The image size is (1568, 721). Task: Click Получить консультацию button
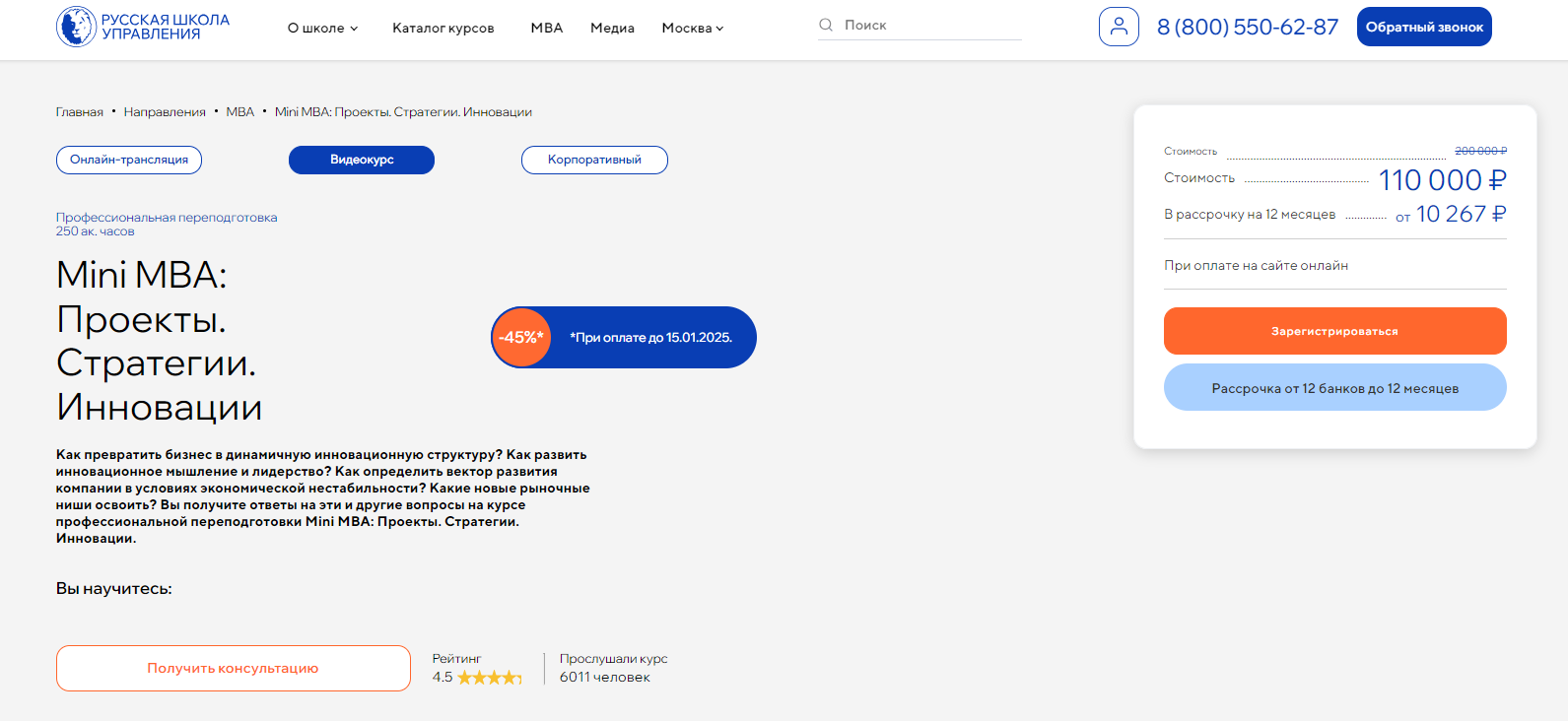[234, 668]
